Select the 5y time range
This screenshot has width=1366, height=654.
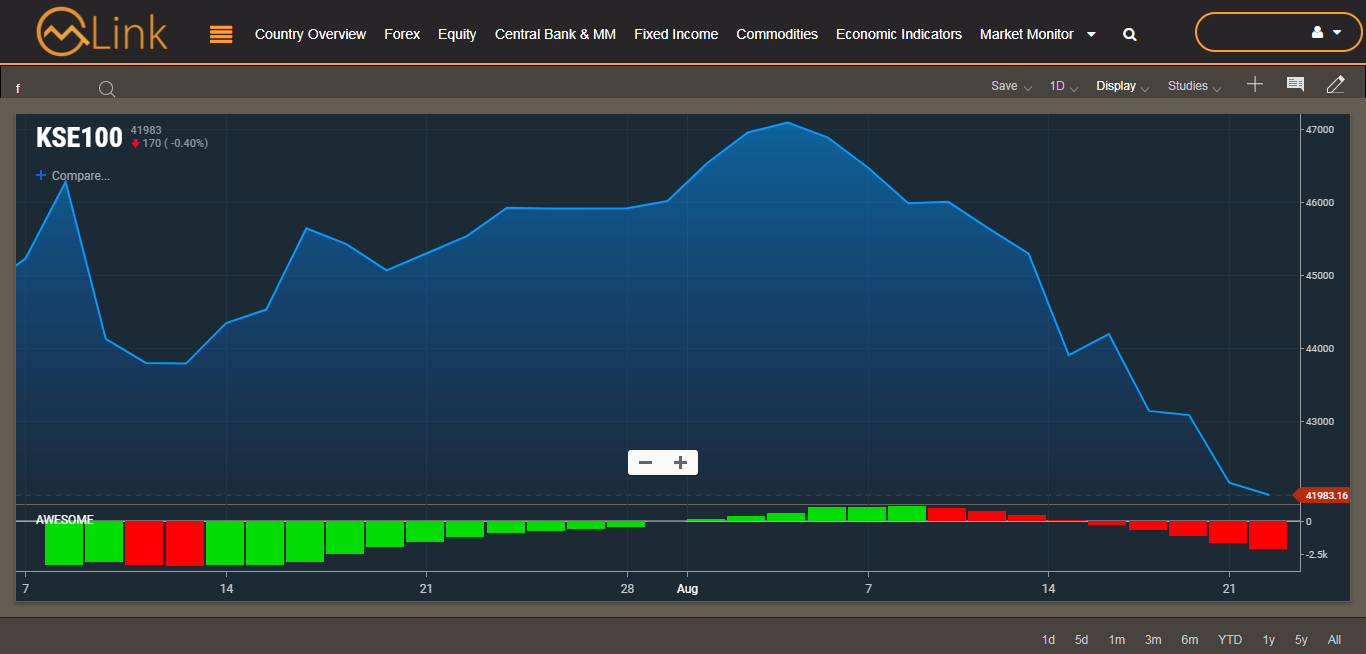pos(1301,640)
